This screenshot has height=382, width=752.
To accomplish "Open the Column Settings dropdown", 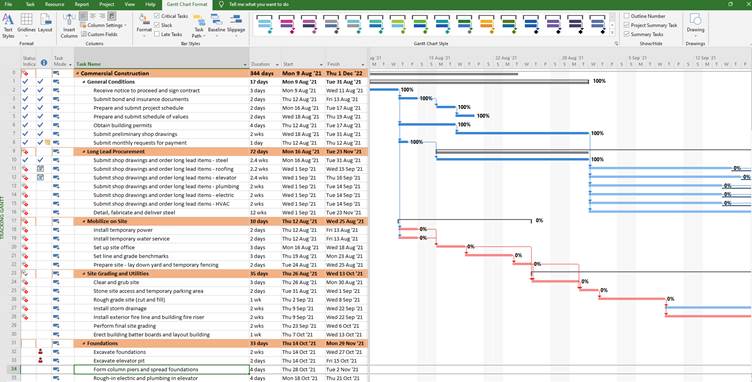I will tap(103, 25).
